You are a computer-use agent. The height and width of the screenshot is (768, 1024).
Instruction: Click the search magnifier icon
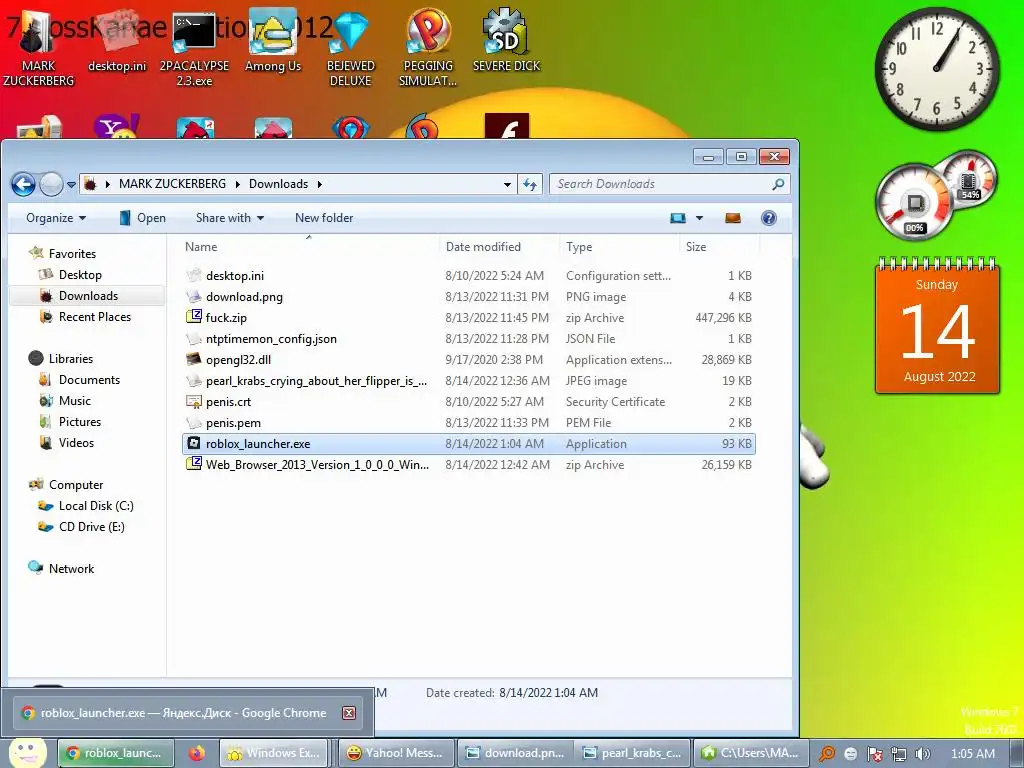tap(778, 184)
